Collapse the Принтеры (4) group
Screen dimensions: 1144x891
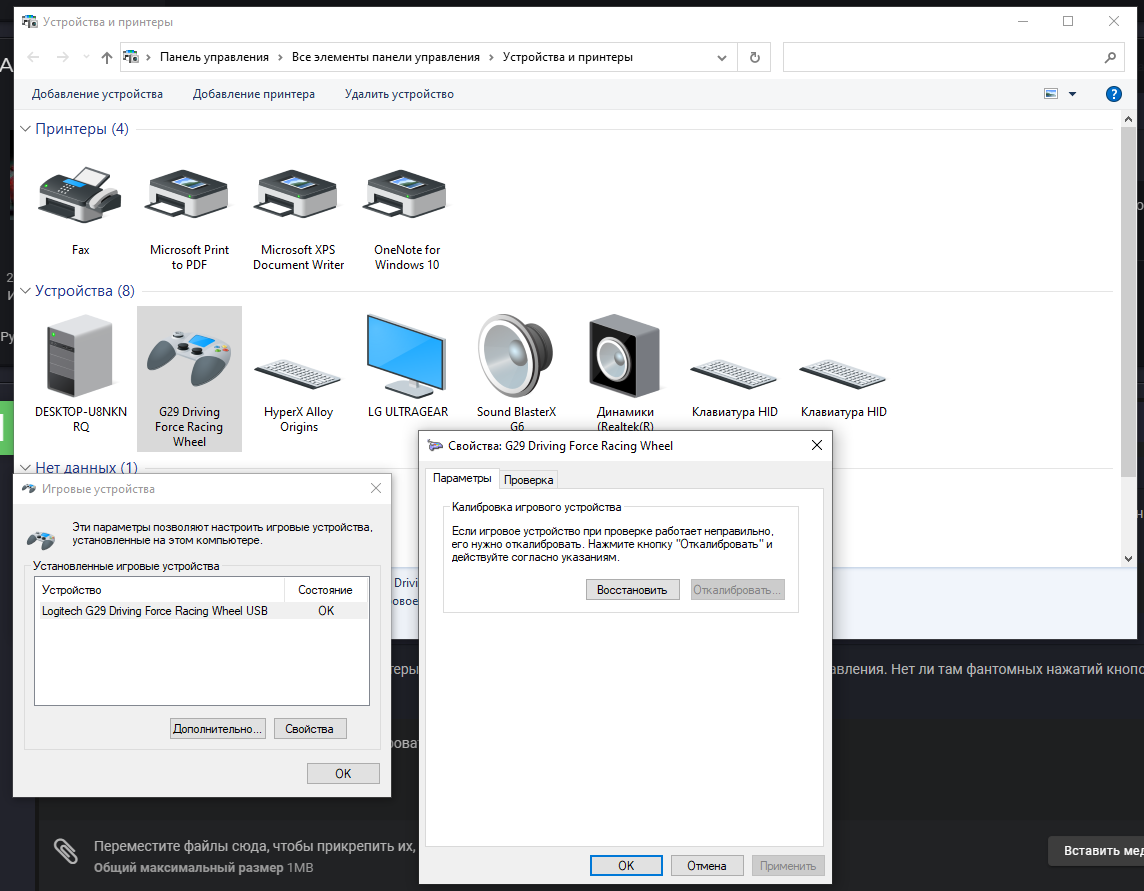pyautogui.click(x=26, y=129)
